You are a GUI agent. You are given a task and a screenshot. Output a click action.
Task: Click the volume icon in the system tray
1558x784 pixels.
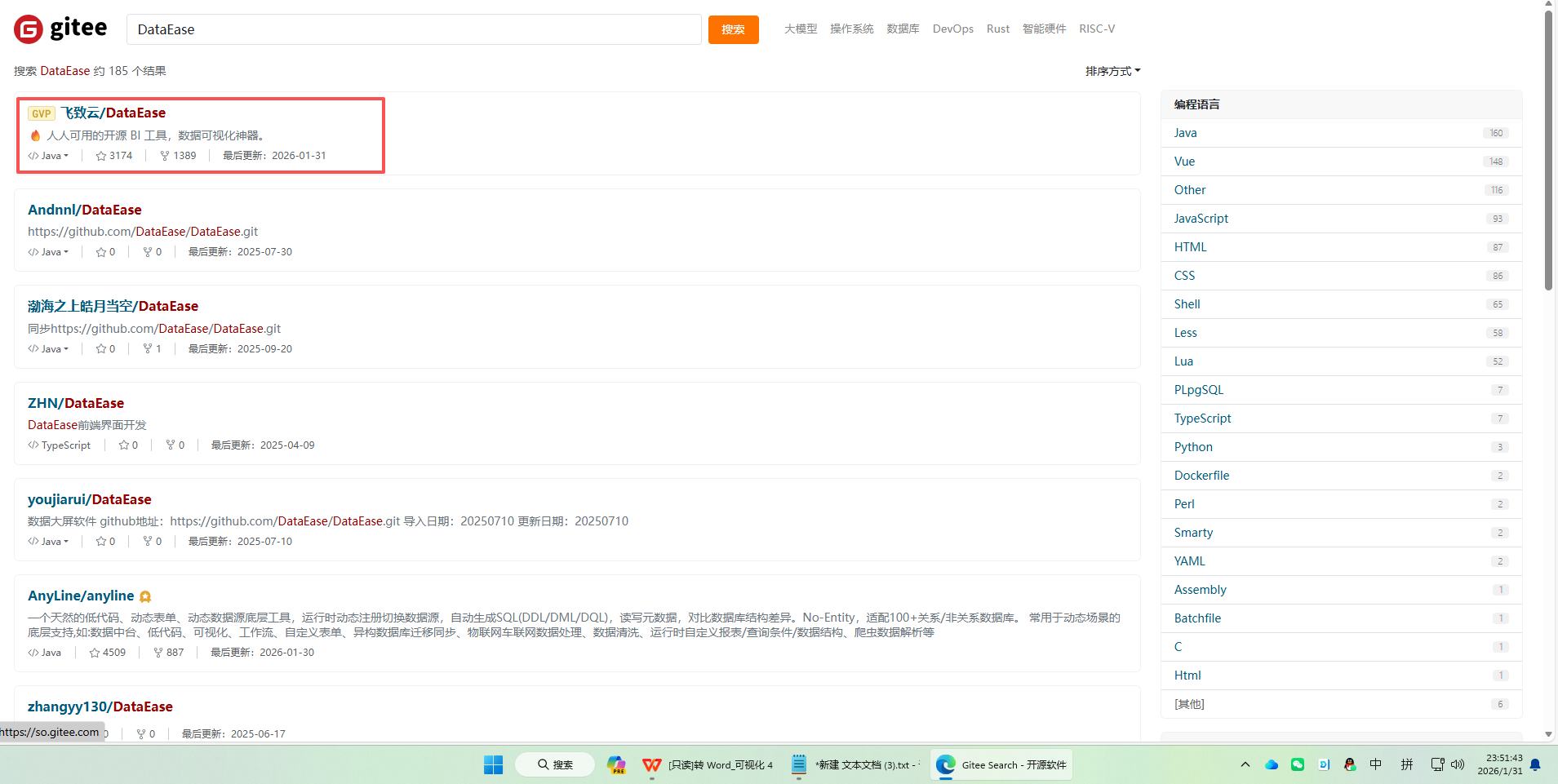point(1458,764)
